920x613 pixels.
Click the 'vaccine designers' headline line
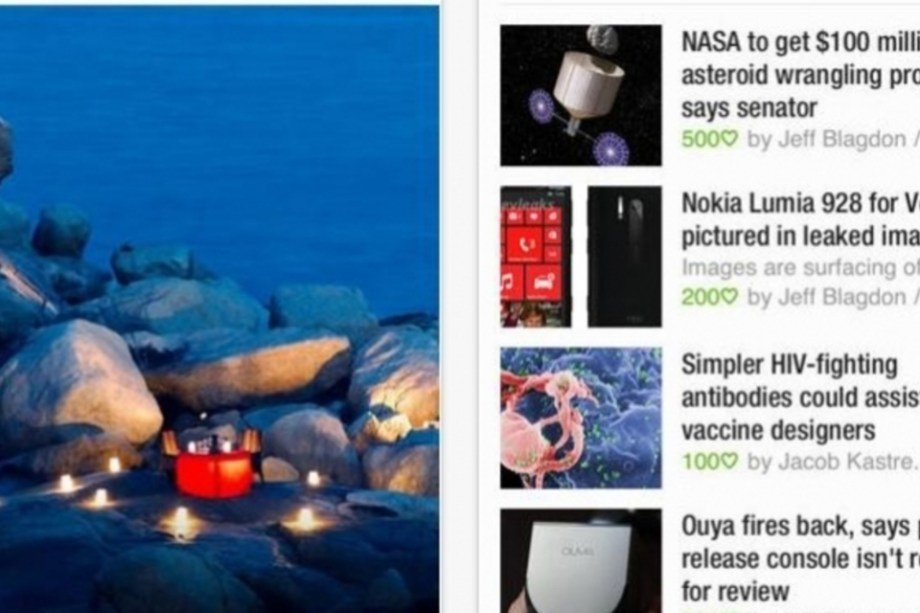(x=778, y=431)
